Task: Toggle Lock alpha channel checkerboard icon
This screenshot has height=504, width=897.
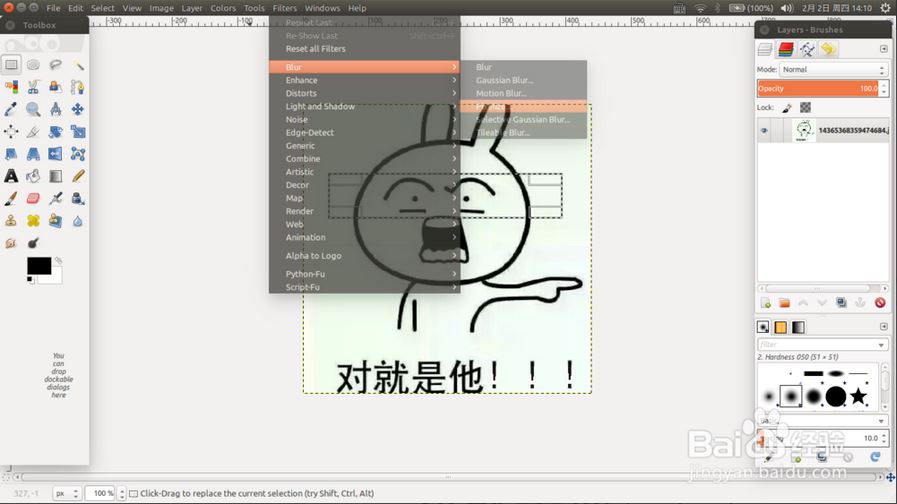Action: [x=805, y=108]
